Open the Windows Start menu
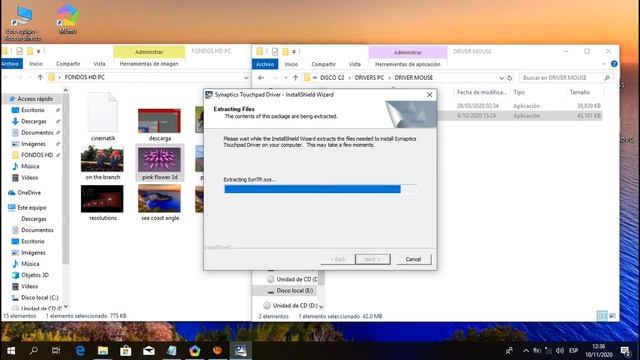Viewport: 640px width, 360px height. (x=11, y=351)
